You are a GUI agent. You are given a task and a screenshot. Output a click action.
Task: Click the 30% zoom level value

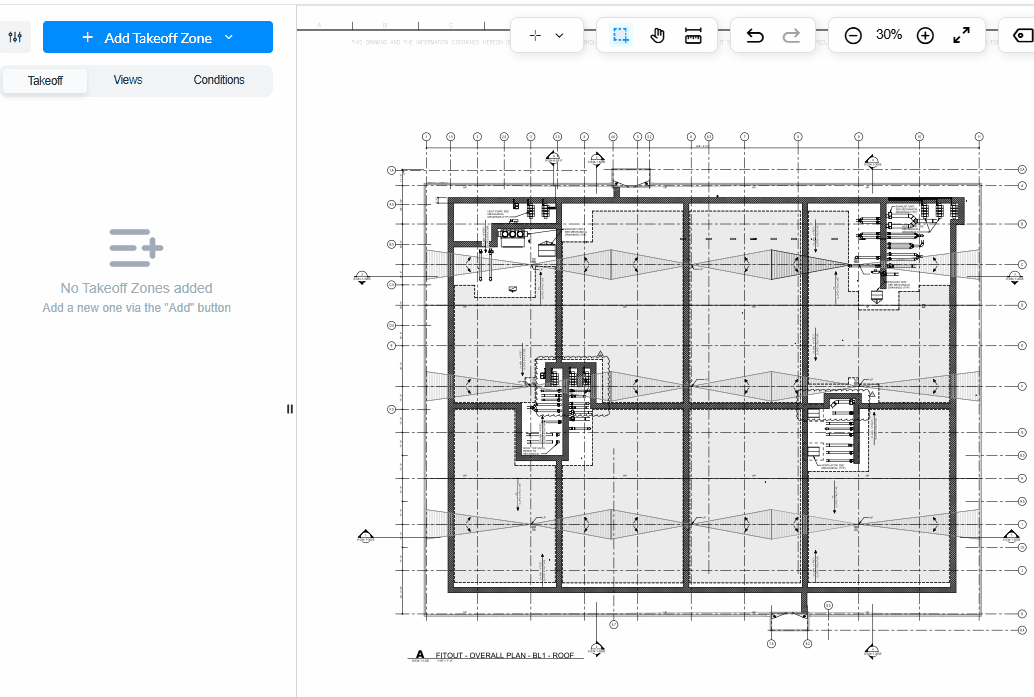click(889, 35)
